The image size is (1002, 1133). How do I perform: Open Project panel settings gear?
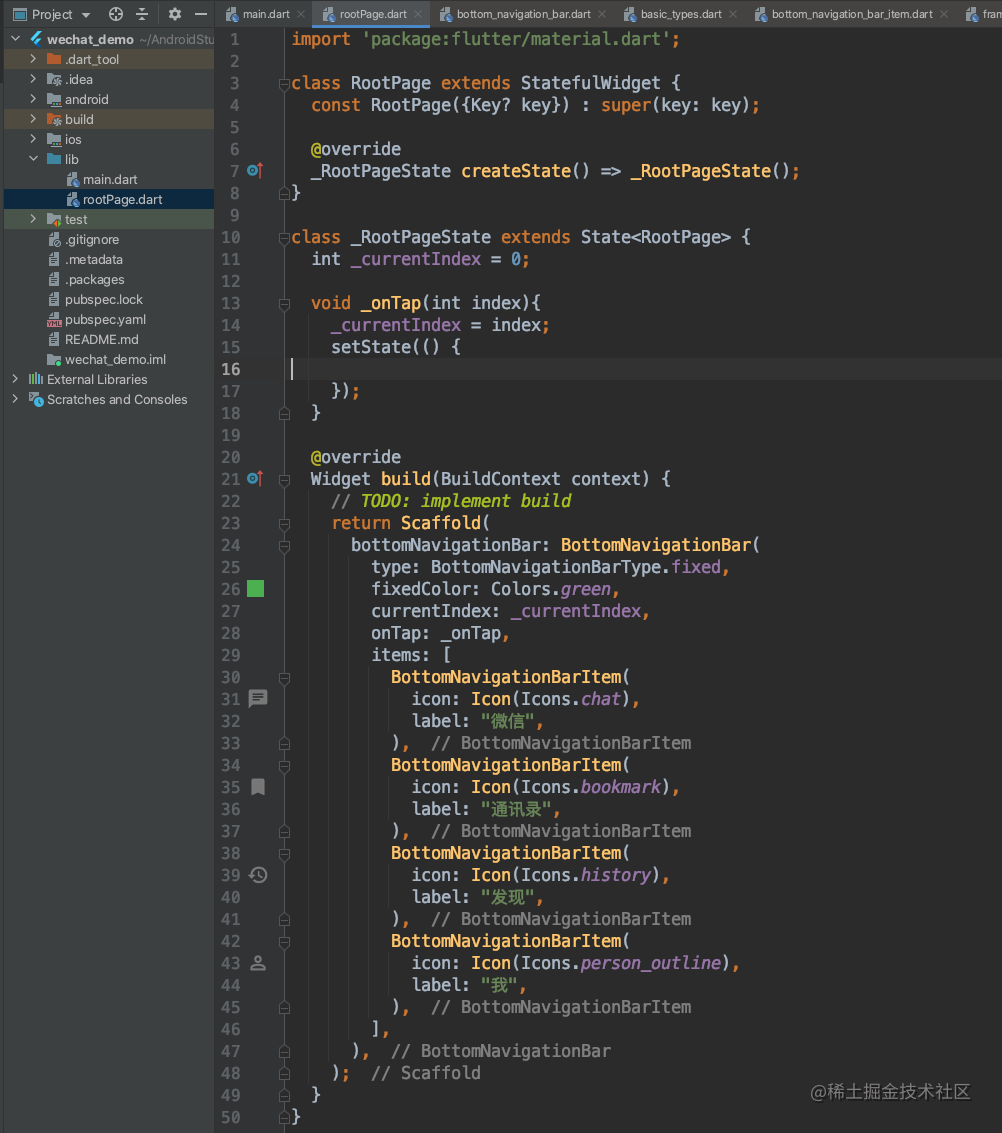(x=175, y=14)
